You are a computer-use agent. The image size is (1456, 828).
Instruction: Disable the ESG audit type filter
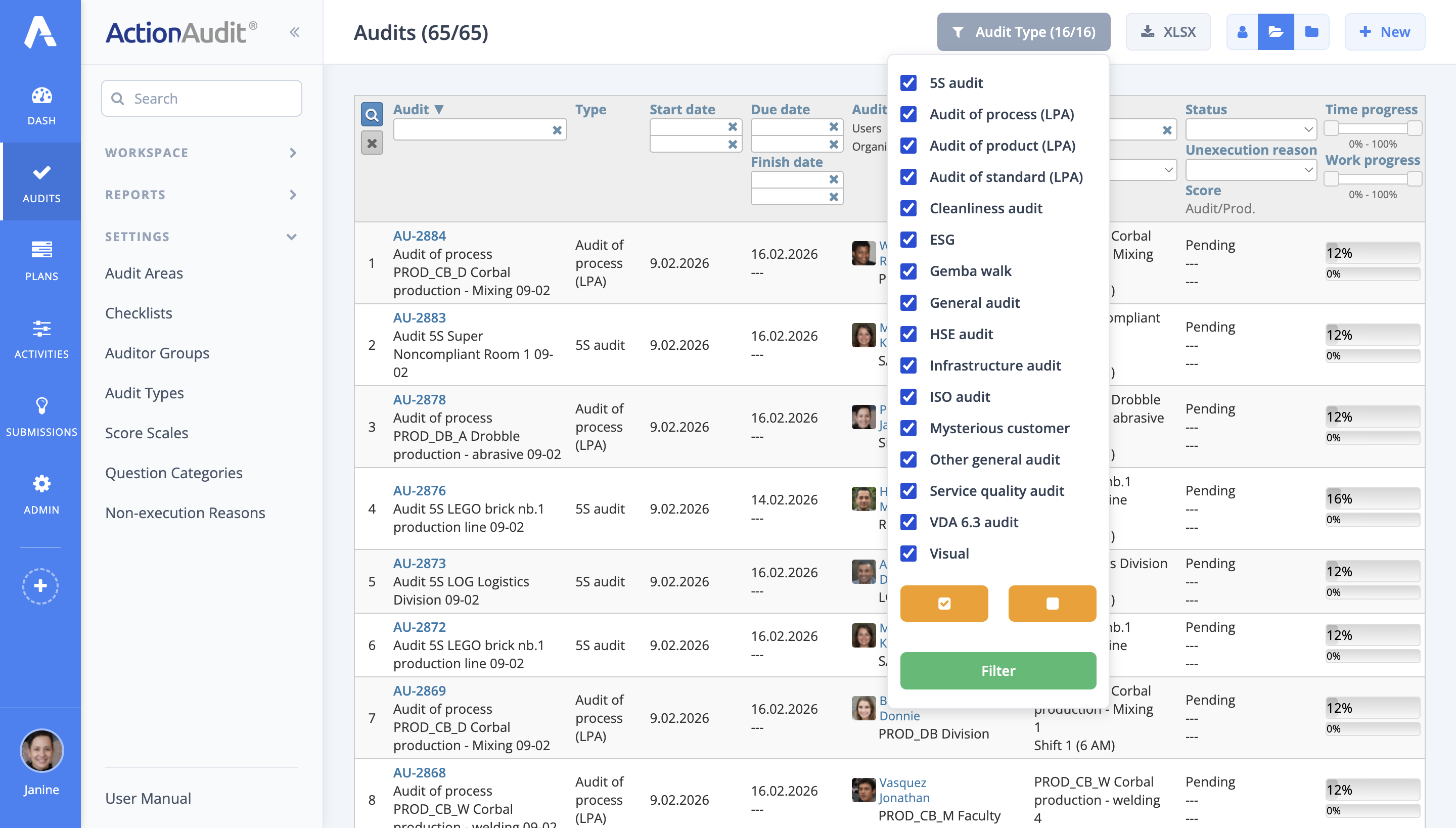coord(908,240)
